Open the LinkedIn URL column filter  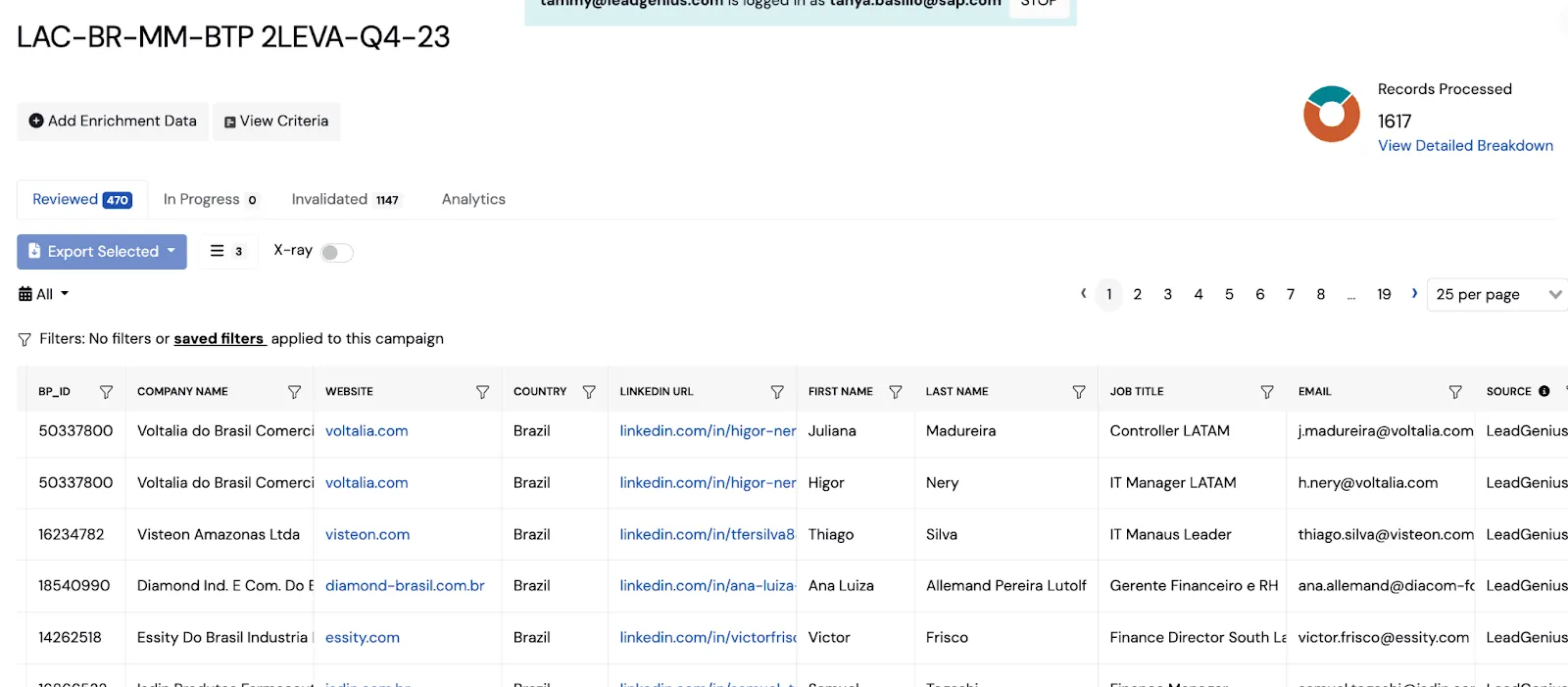click(777, 392)
